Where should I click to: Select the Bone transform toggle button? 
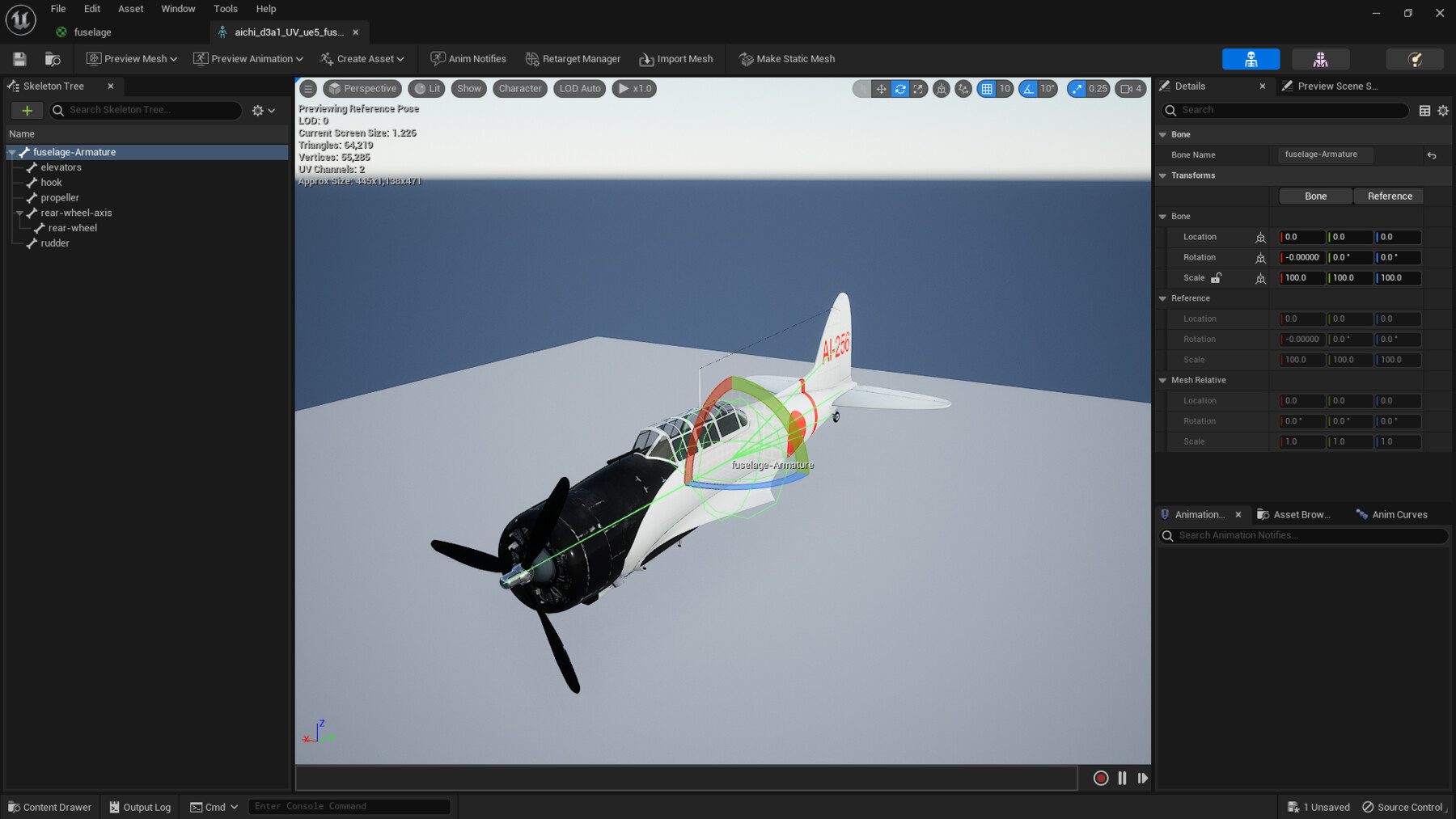(1315, 196)
